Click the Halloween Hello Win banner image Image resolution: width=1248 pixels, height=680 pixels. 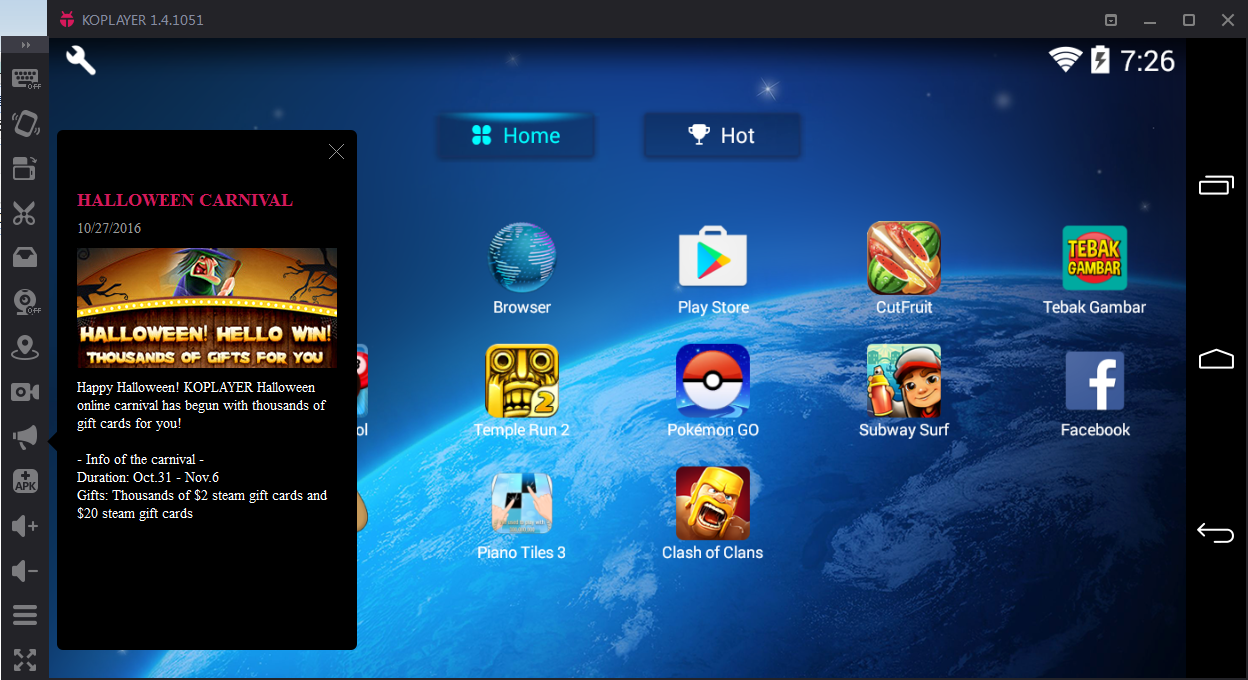[x=207, y=308]
